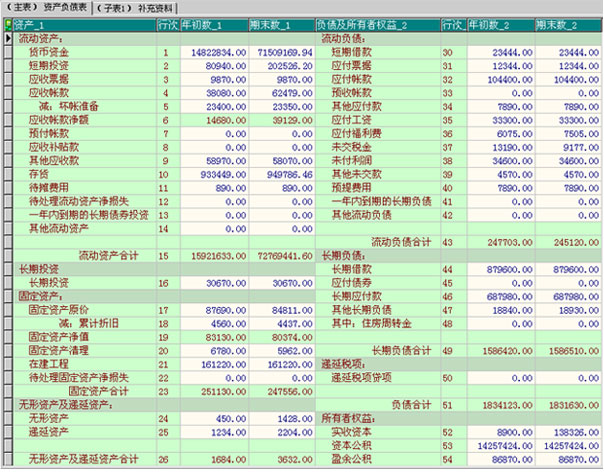Click the 期末数_2 column header
The image size is (604, 473).
(568, 25)
